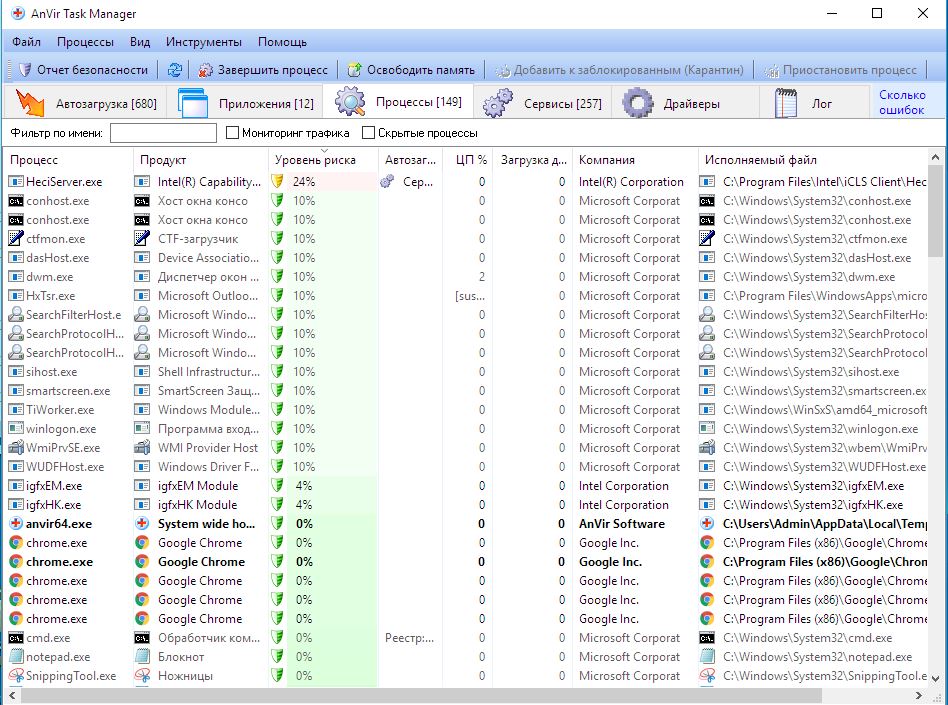The height and width of the screenshot is (705, 948).
Task: Sort by the Продукт column header
Action: point(201,160)
